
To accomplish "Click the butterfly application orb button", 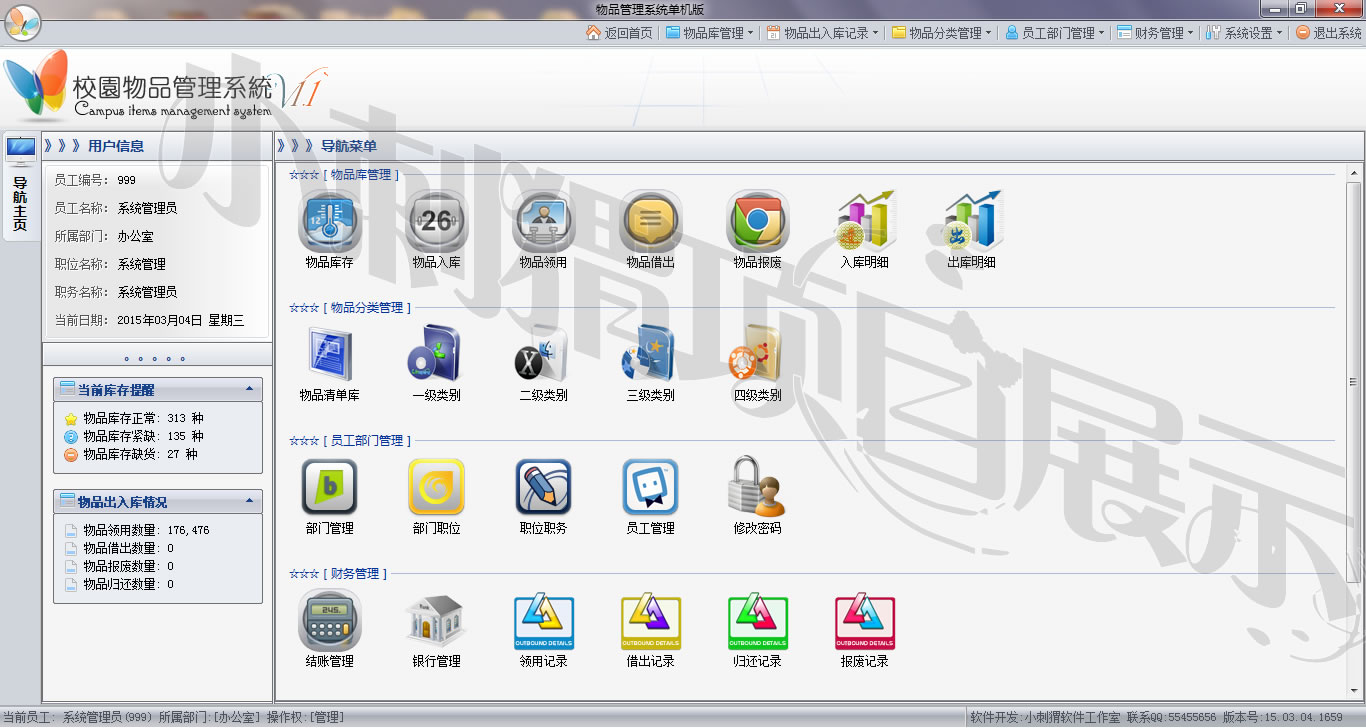I will (23, 22).
